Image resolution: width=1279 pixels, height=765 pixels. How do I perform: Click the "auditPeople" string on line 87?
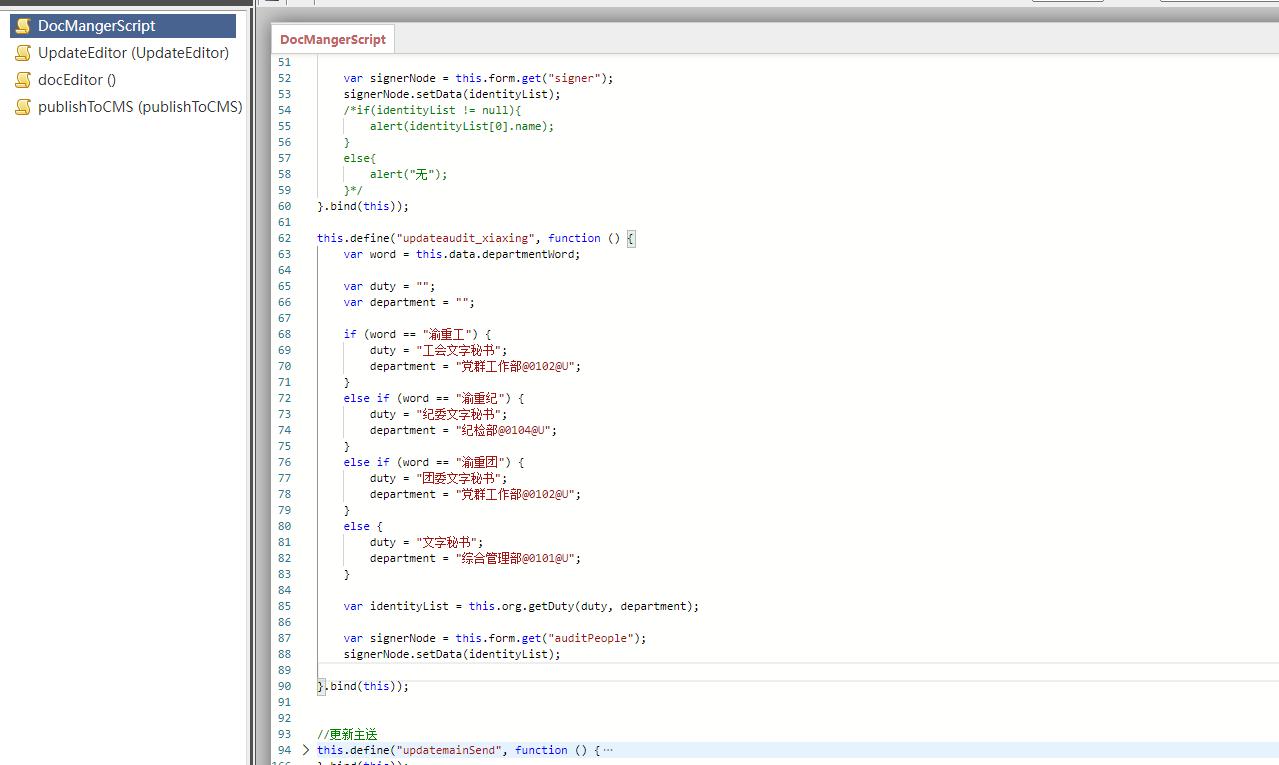point(602,638)
